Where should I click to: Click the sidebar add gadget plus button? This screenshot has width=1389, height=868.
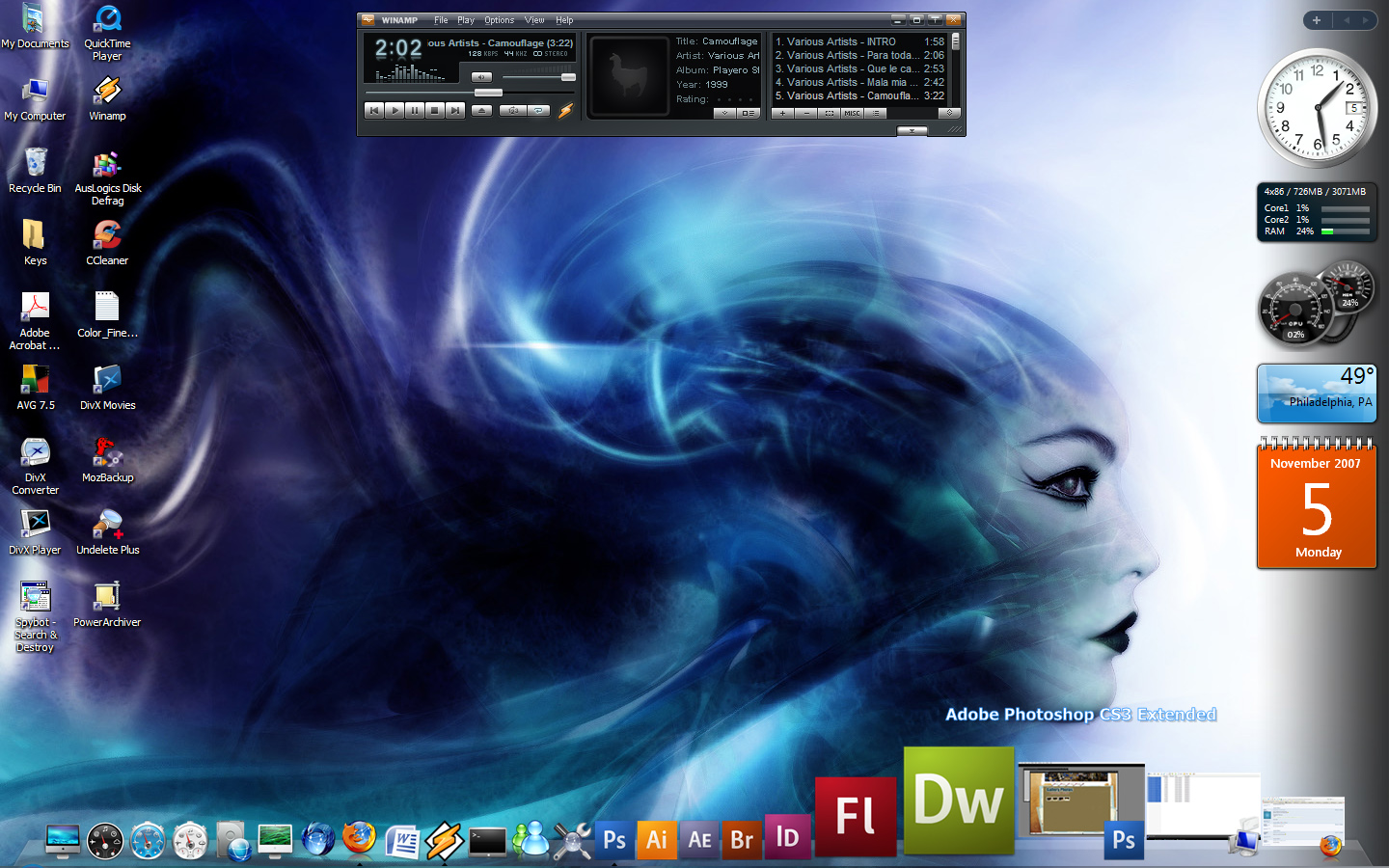[1317, 20]
